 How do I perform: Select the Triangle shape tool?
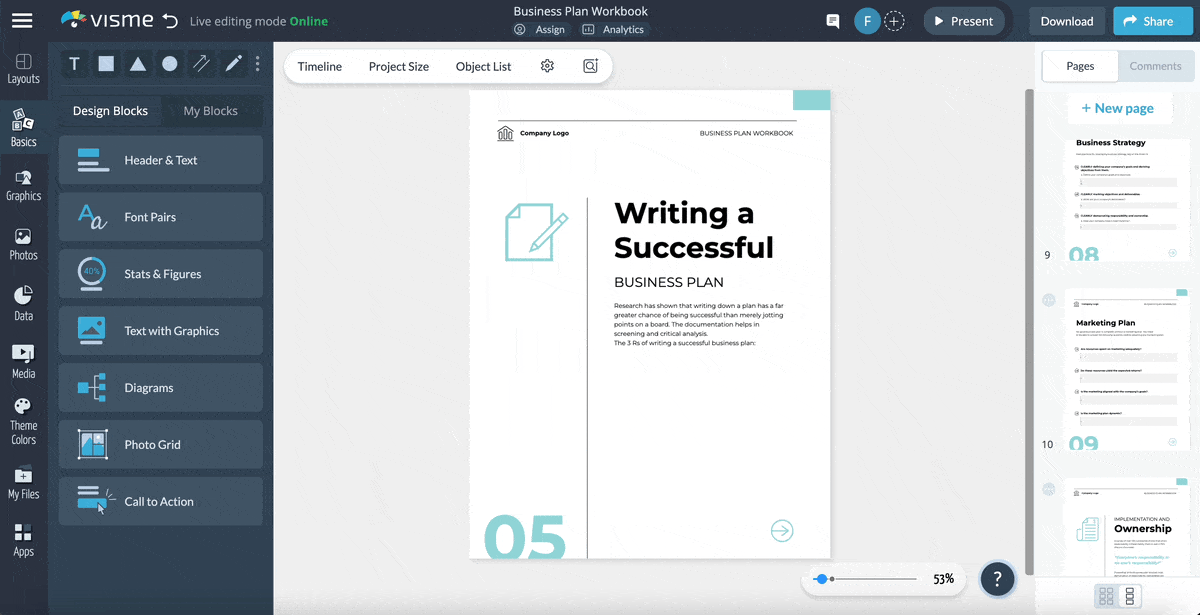[x=138, y=63]
